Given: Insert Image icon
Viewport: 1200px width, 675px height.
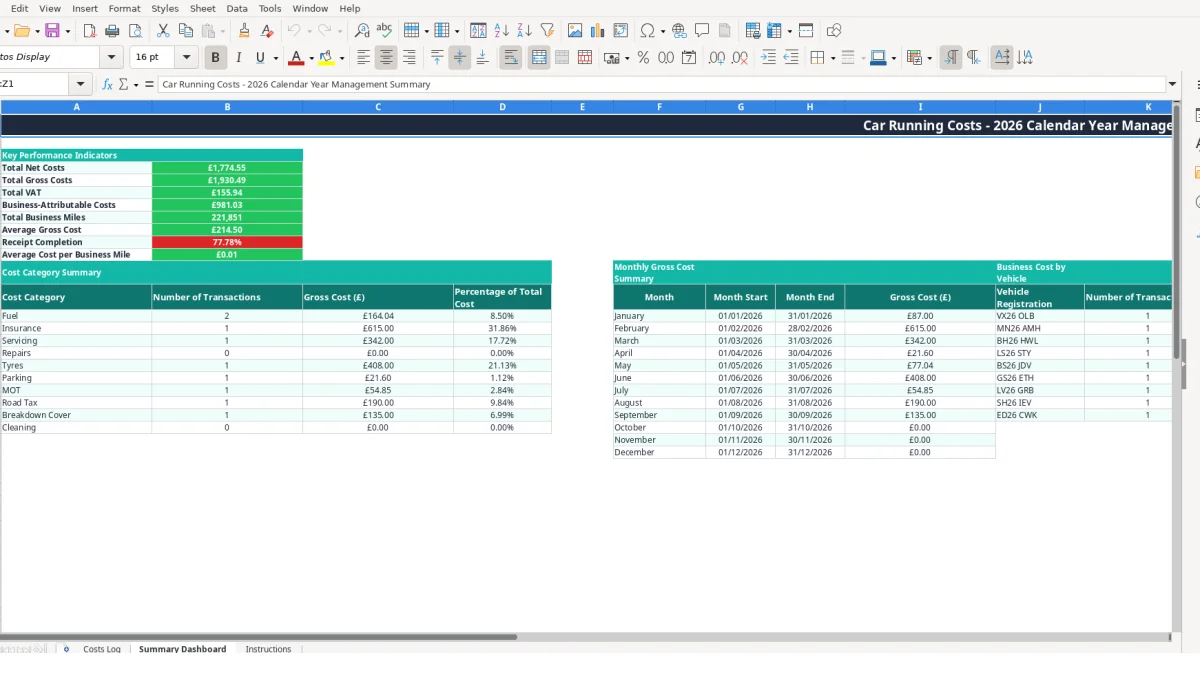Looking at the screenshot, I should (x=575, y=31).
